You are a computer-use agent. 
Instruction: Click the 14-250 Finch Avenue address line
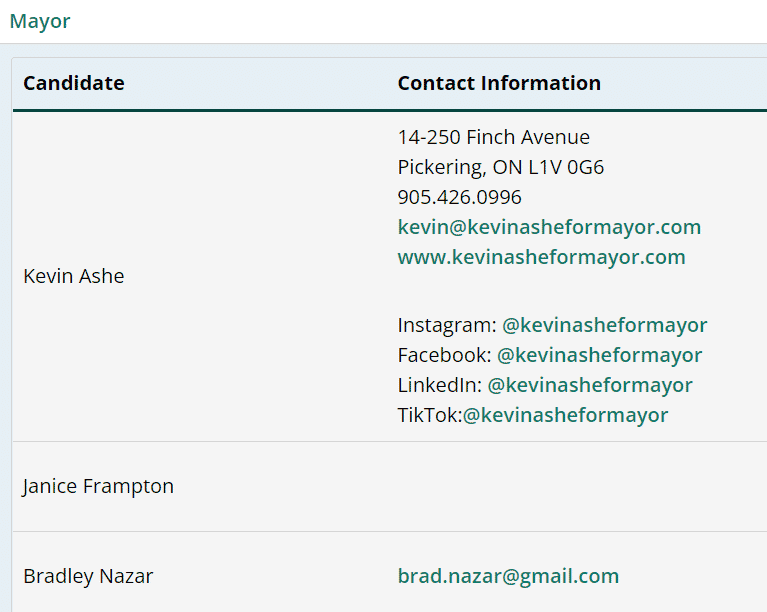point(493,137)
